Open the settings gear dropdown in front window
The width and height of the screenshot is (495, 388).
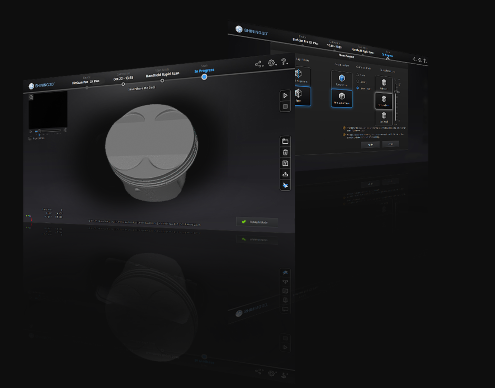[272, 63]
